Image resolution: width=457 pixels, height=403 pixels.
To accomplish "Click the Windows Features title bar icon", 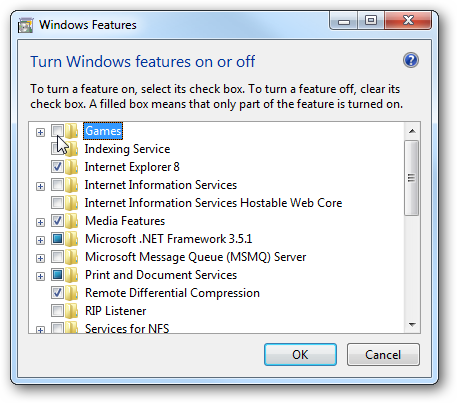I will tap(25, 25).
